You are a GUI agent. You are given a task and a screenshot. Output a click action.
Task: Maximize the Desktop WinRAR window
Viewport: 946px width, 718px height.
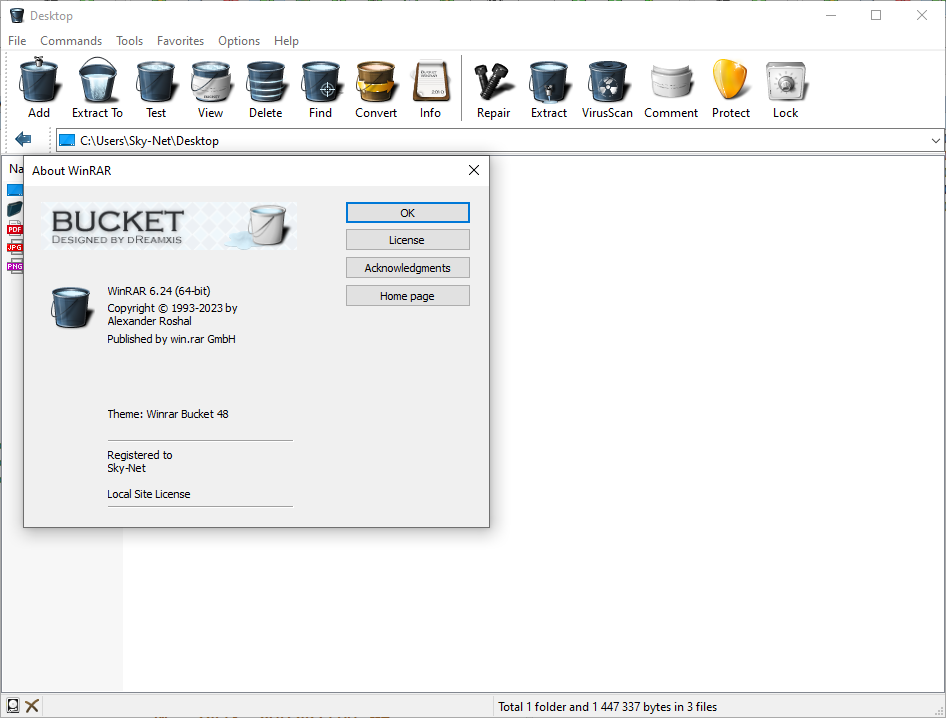click(x=876, y=16)
